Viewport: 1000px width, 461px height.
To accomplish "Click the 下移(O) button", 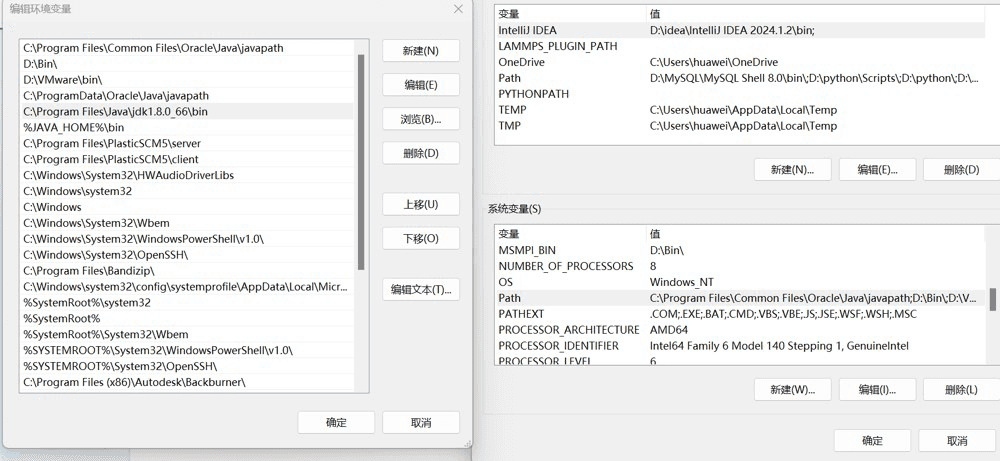I will (x=421, y=238).
